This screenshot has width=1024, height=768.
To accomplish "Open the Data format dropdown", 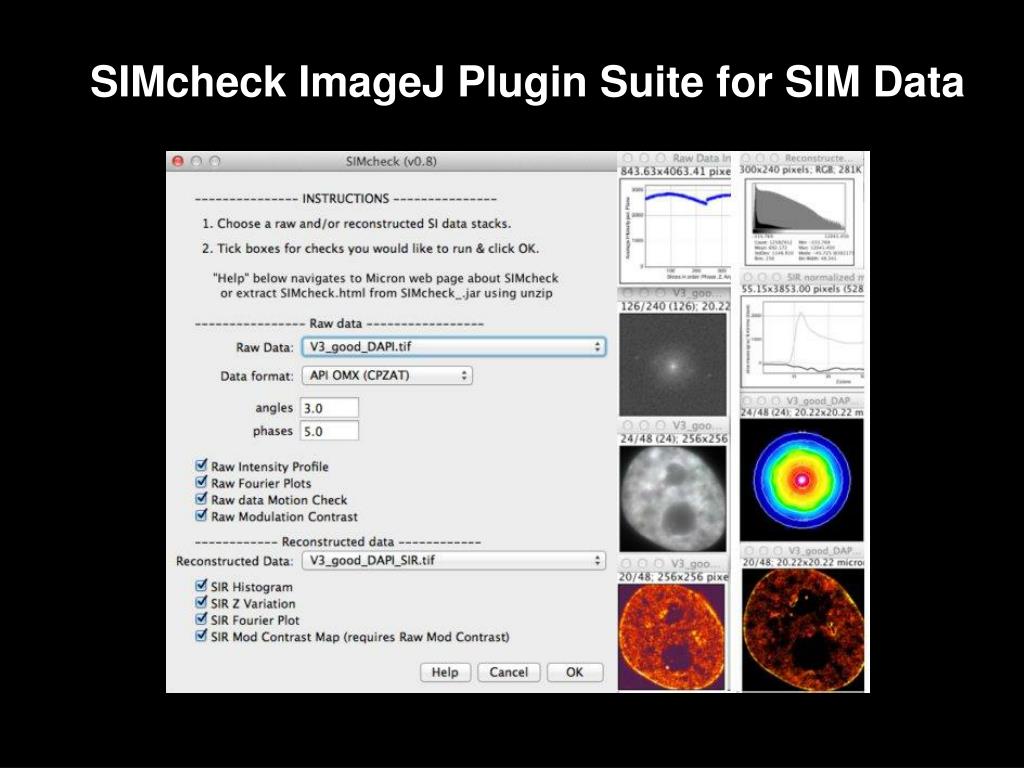I will (387, 376).
